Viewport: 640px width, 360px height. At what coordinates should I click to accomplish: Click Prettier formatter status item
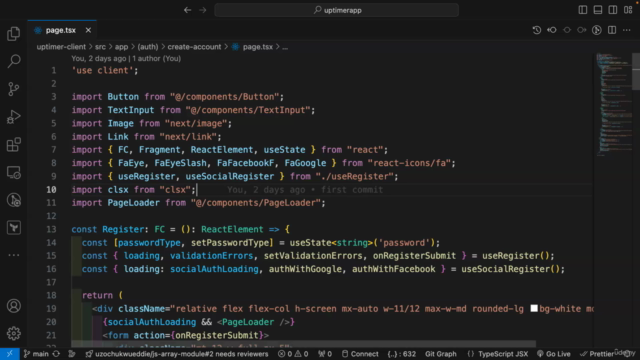pos(597,354)
